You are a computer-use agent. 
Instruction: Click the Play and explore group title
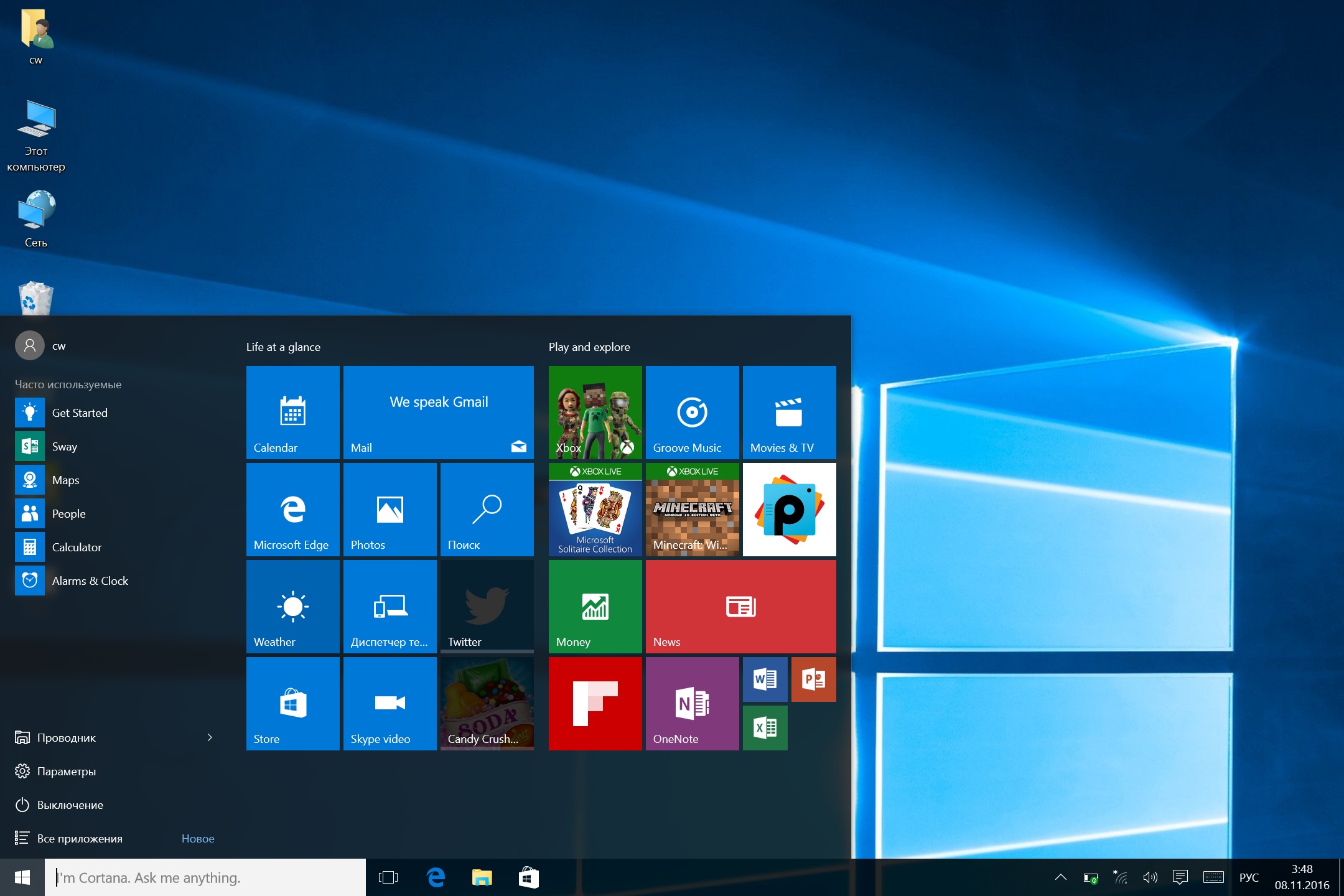point(589,347)
